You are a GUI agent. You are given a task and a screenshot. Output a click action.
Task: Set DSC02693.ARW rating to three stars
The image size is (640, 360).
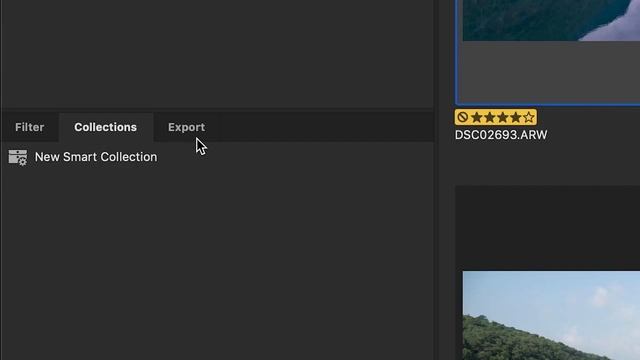point(502,118)
